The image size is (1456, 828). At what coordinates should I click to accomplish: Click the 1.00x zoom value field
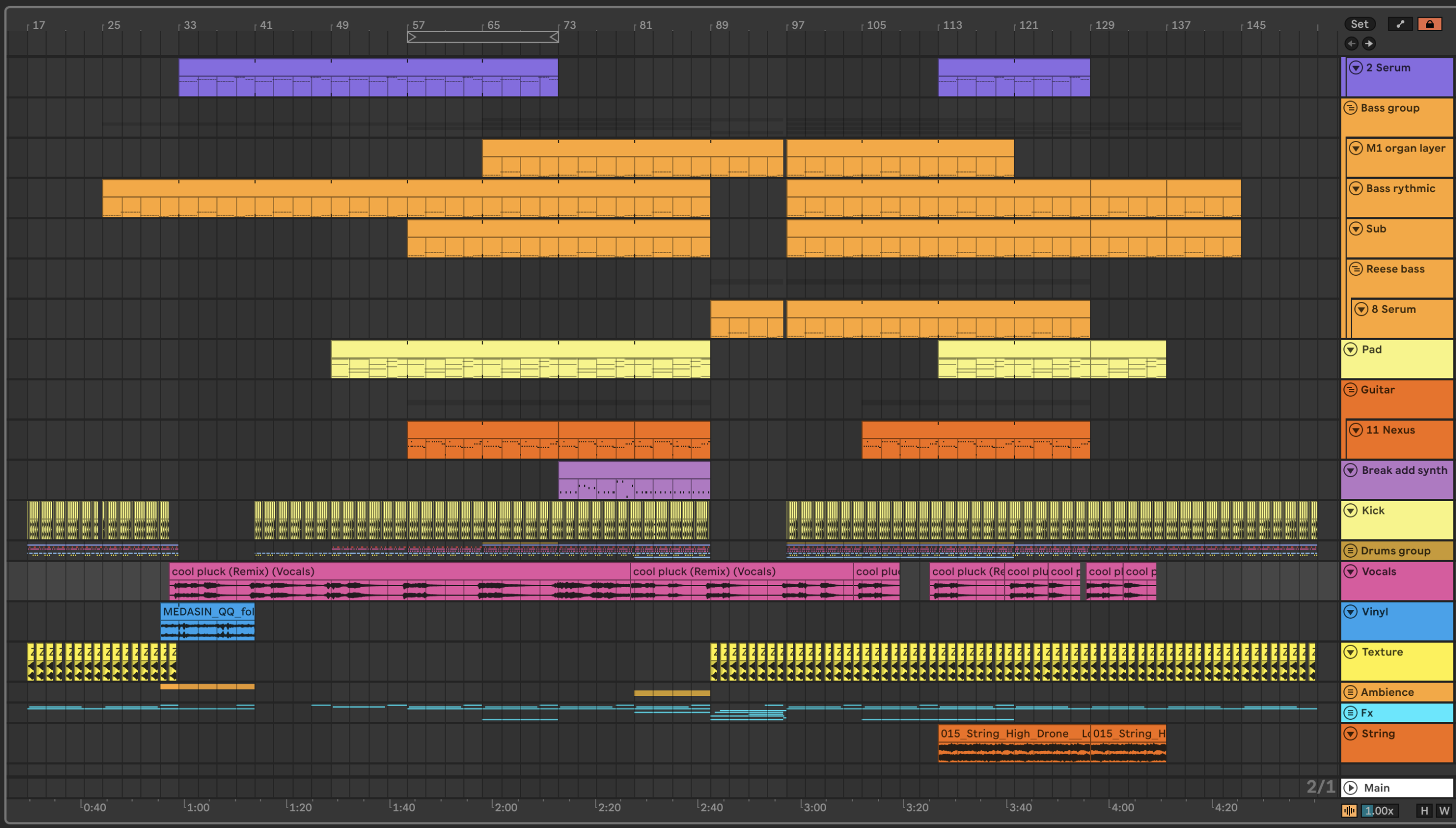click(1379, 811)
